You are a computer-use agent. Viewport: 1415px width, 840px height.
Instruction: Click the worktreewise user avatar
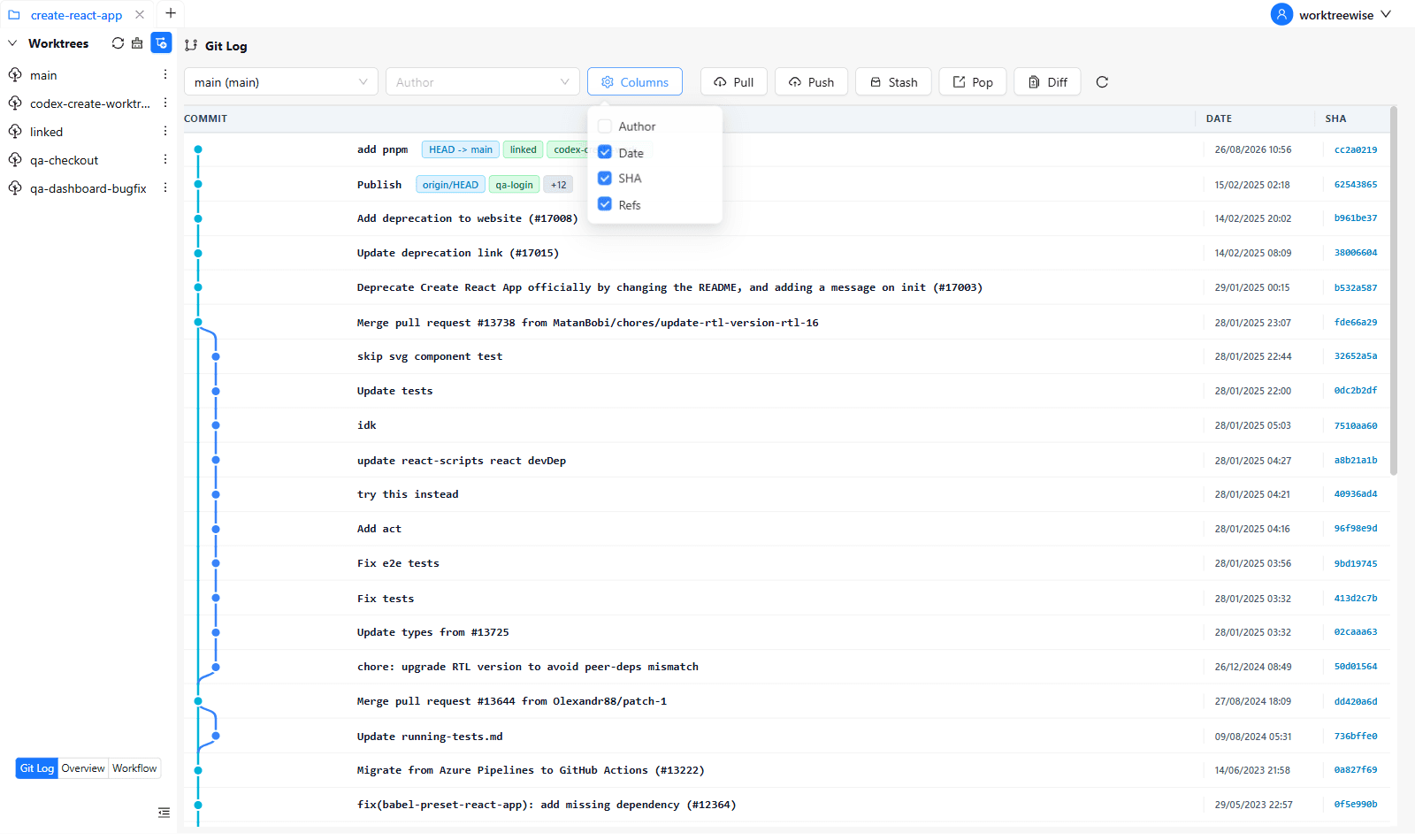[1281, 14]
